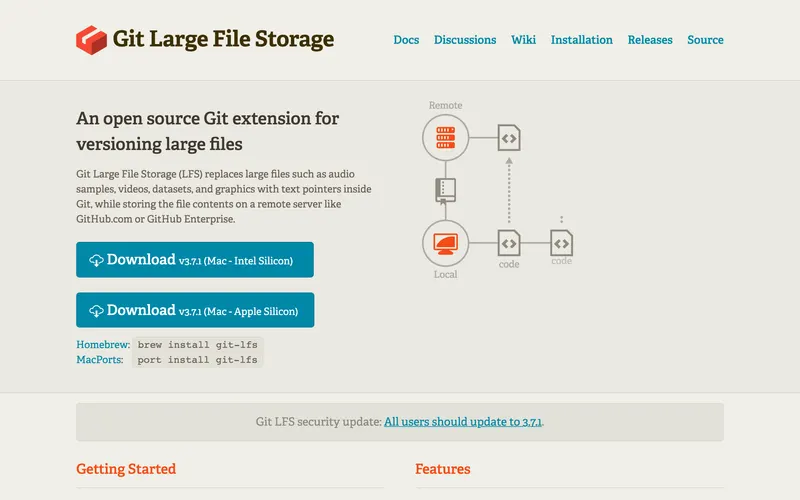Click the 'Git LFS security update:' text

(318, 422)
